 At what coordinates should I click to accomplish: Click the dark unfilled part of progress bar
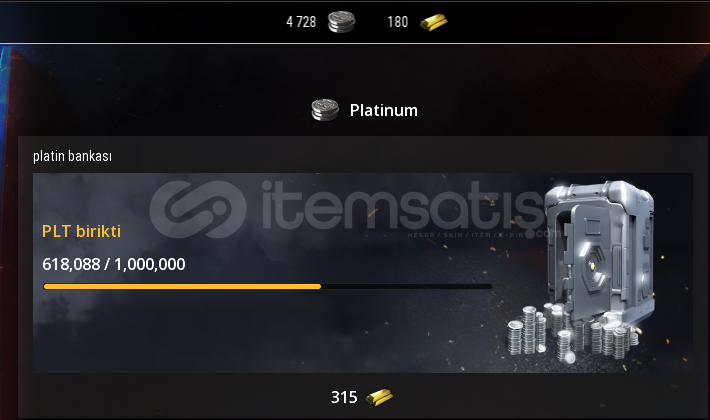coord(406,286)
